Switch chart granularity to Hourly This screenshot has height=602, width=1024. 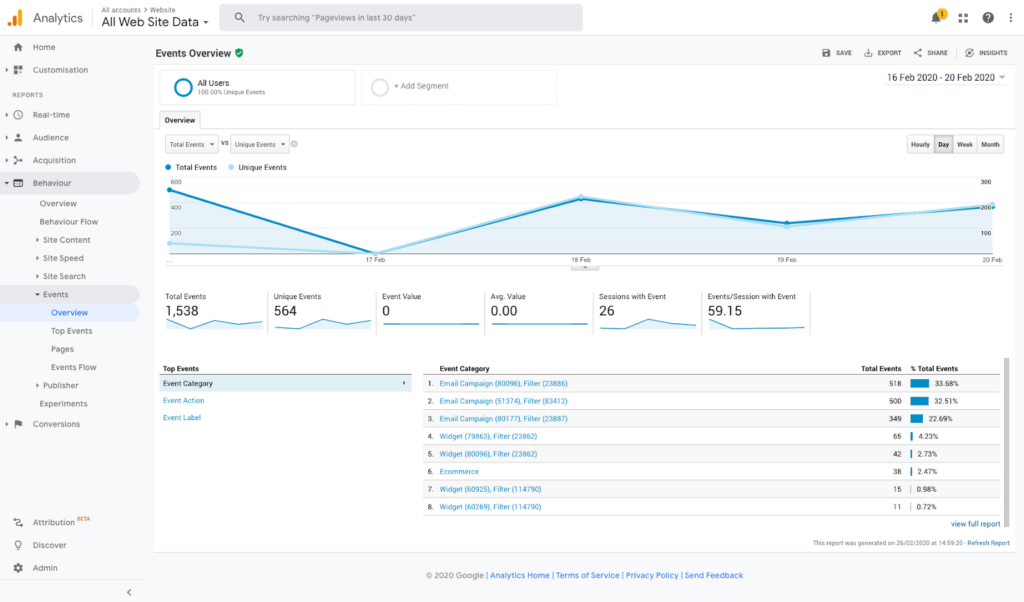click(x=920, y=144)
